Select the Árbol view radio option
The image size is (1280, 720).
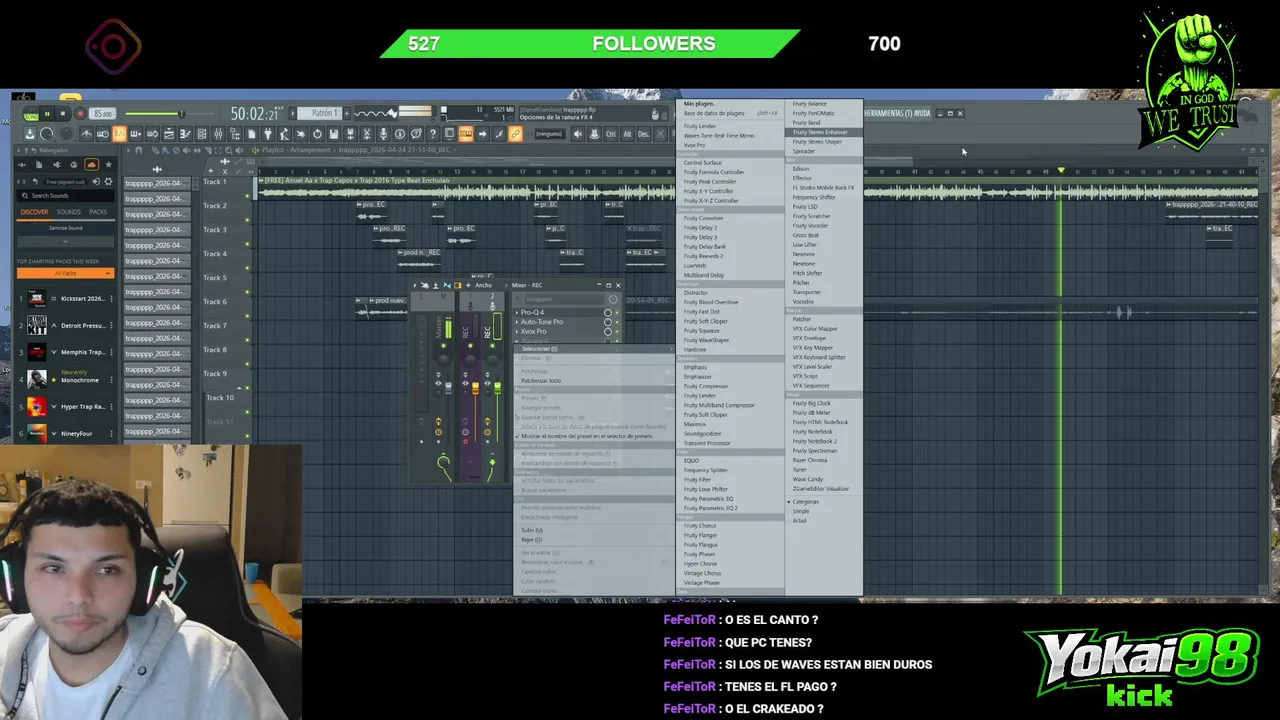click(x=799, y=520)
